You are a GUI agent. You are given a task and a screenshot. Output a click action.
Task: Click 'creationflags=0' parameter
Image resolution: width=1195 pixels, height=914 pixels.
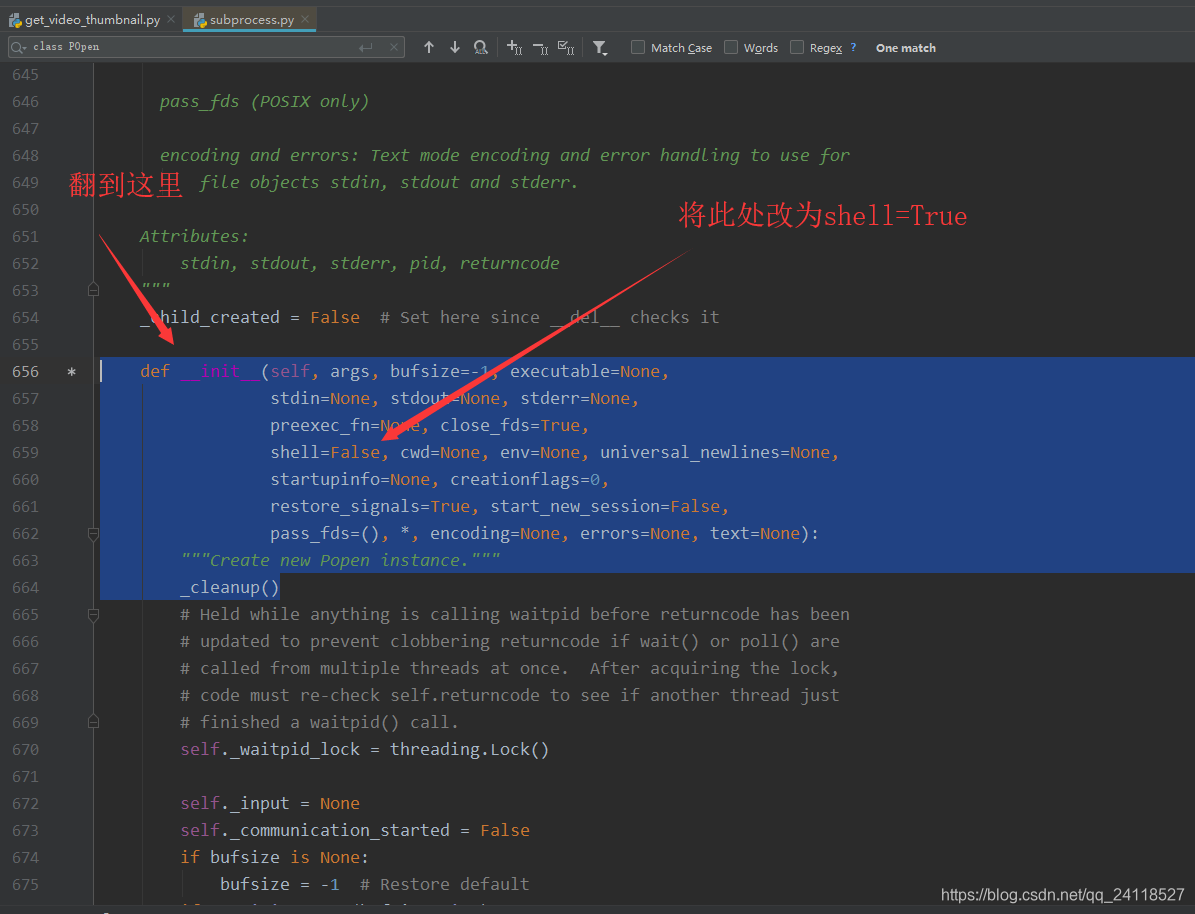coord(525,479)
